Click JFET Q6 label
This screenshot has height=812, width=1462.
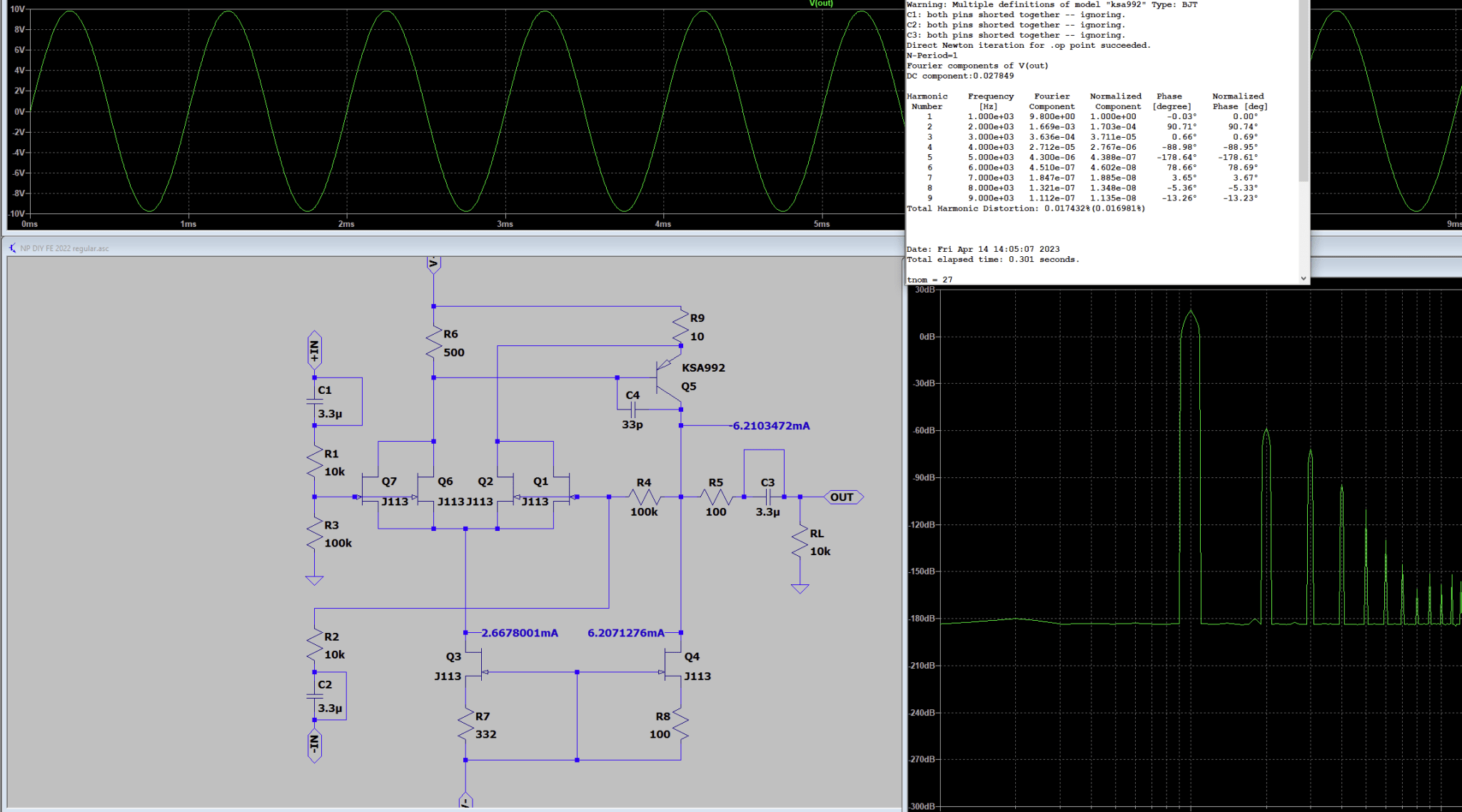click(x=445, y=482)
